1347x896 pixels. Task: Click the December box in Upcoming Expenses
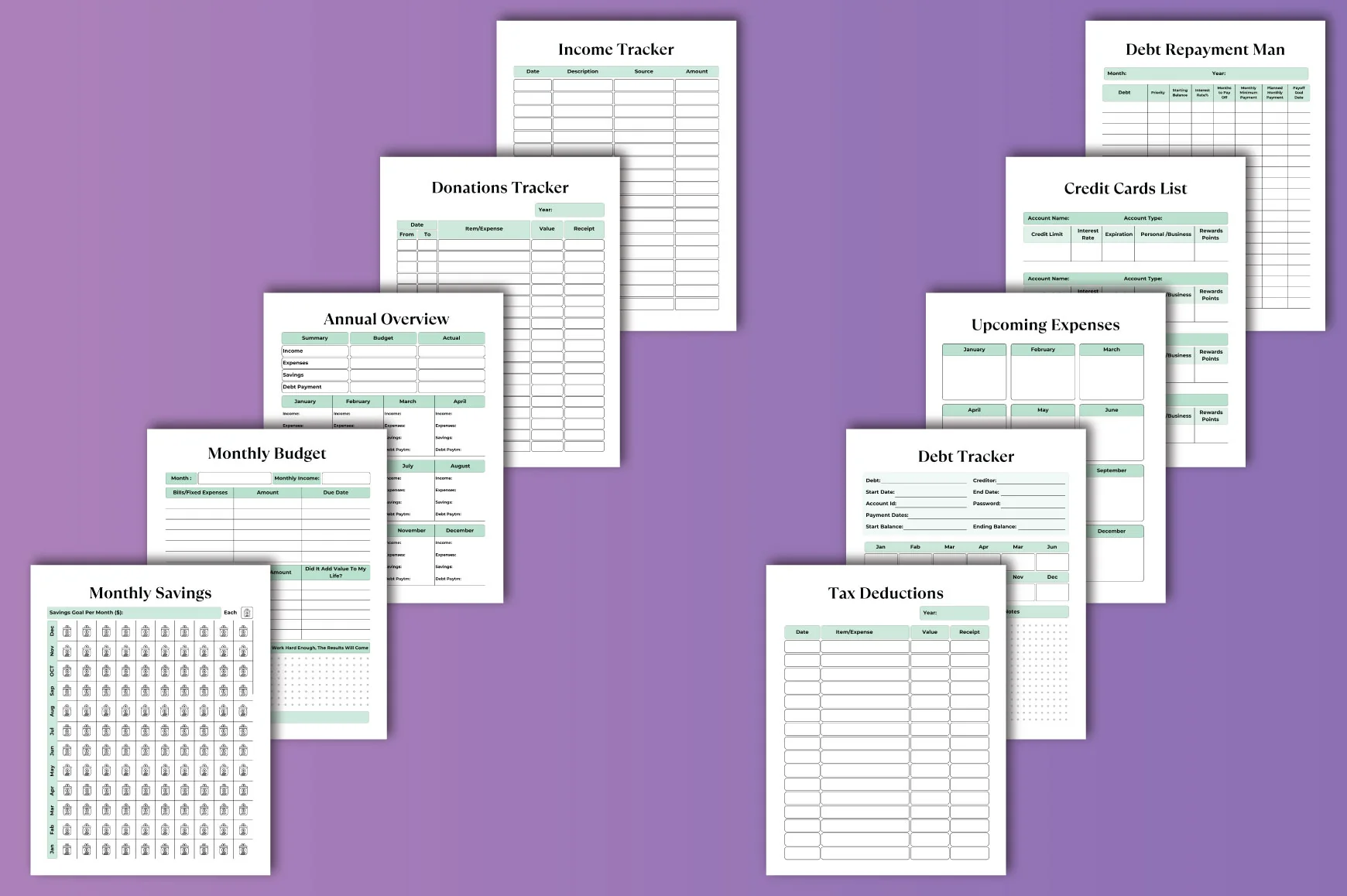(1116, 553)
